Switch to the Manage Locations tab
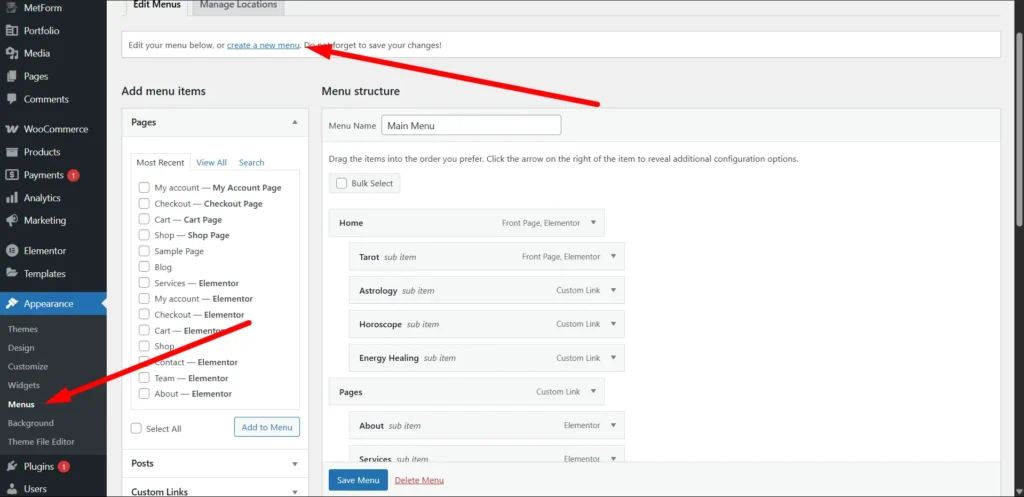The width and height of the screenshot is (1024, 497). [x=237, y=6]
